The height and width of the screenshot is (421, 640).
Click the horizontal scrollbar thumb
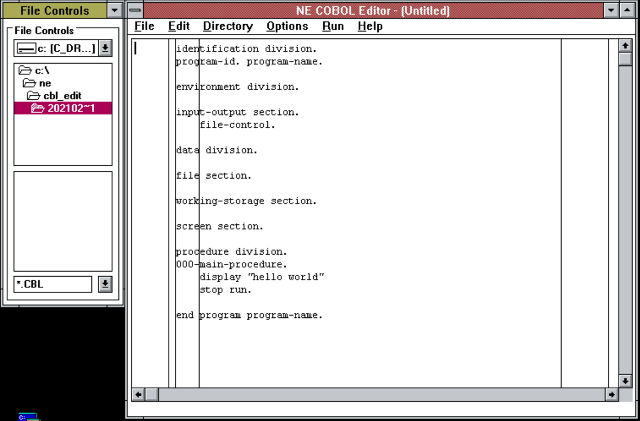click(152, 395)
